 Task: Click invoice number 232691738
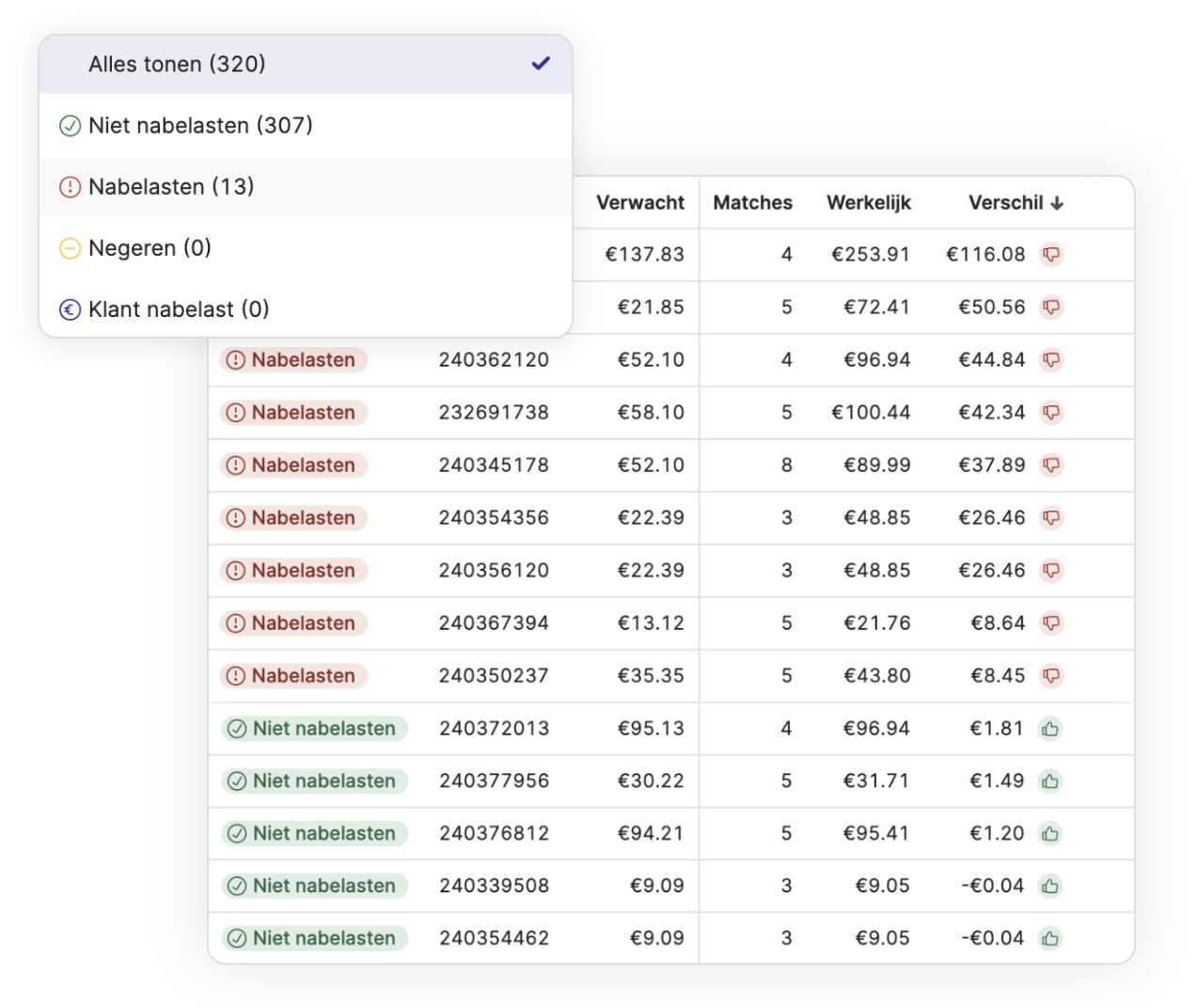click(x=494, y=412)
